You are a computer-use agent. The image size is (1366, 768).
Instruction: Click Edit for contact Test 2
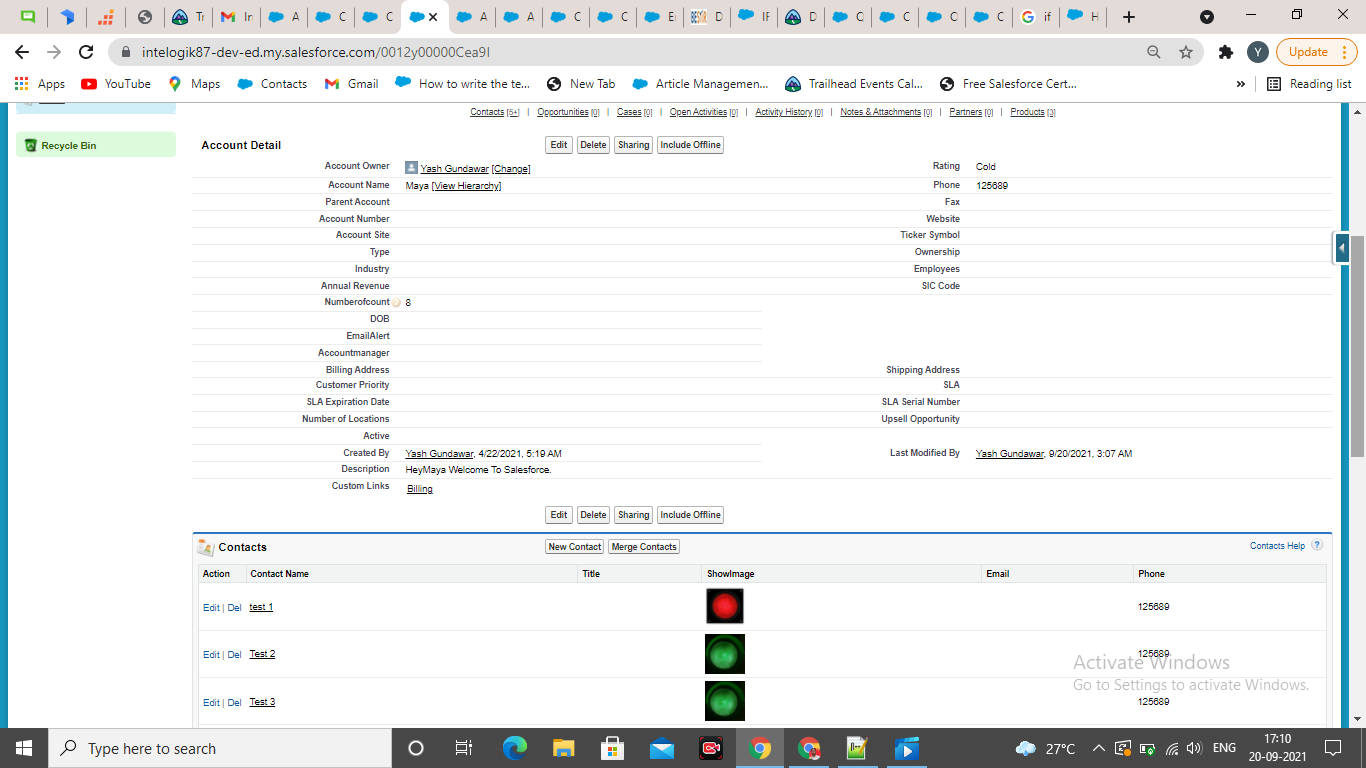[211, 655]
